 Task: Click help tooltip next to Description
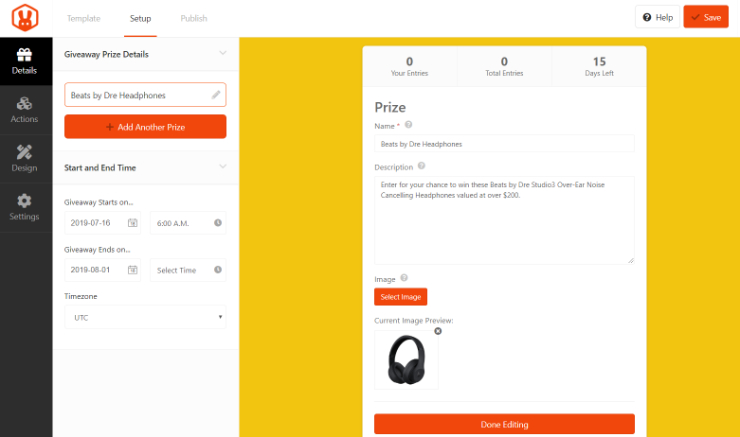[x=421, y=166]
